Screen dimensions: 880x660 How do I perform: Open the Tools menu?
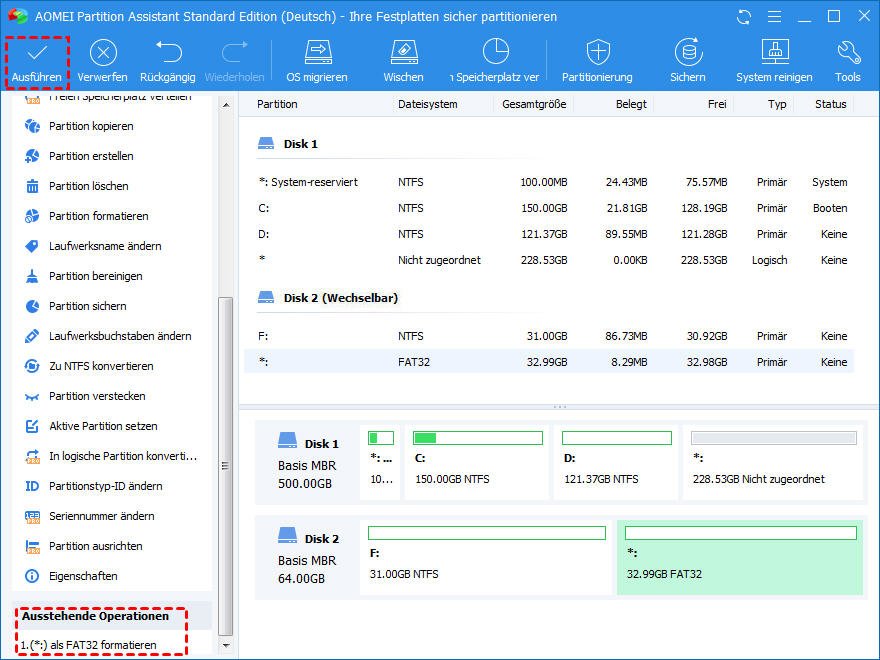click(x=847, y=62)
